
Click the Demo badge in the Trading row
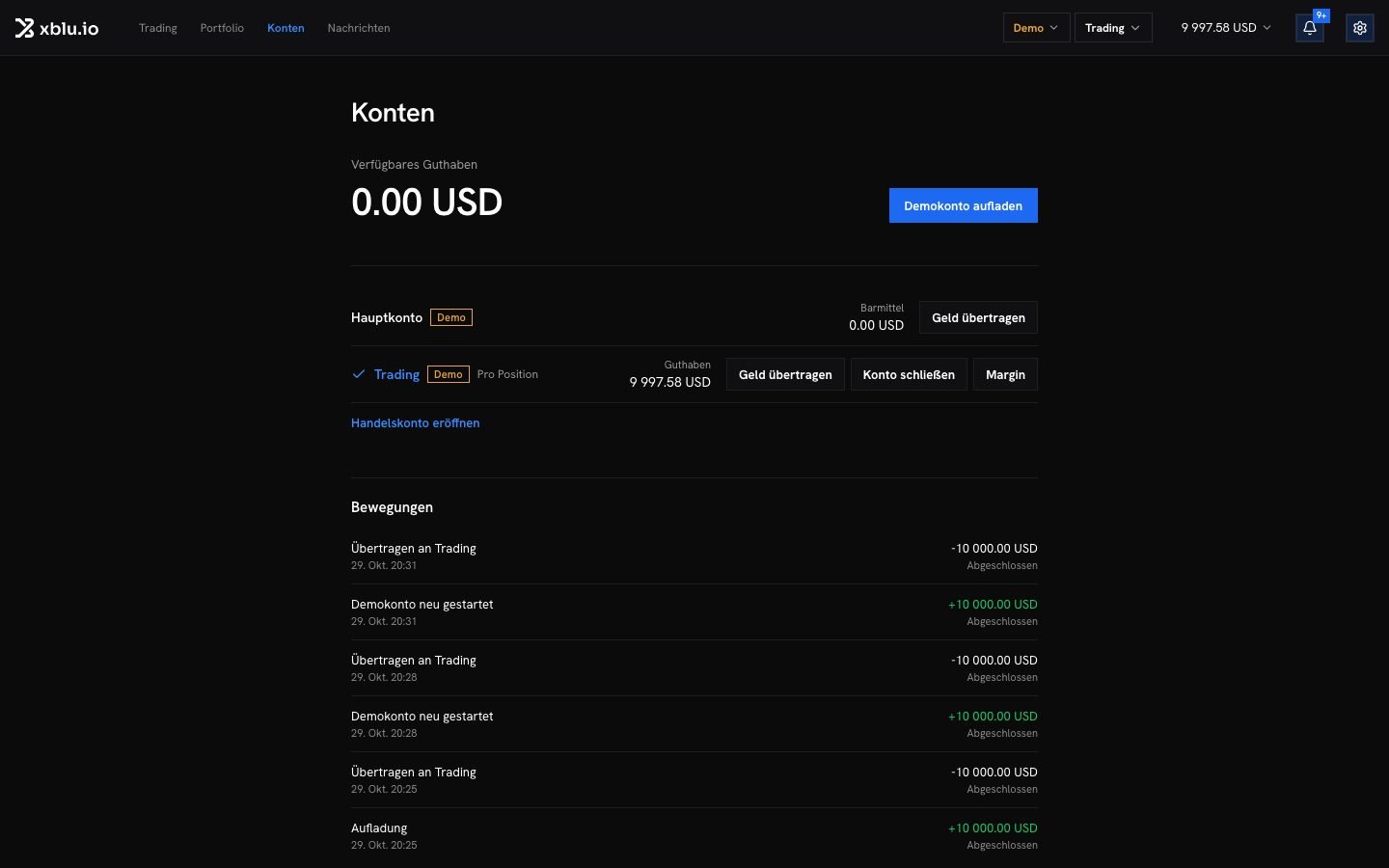coord(449,374)
